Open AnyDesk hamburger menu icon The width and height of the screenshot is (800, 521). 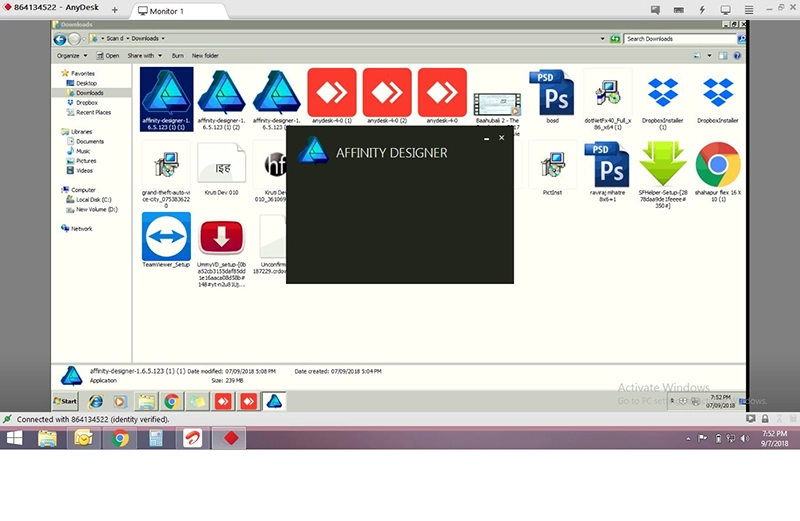tap(748, 10)
